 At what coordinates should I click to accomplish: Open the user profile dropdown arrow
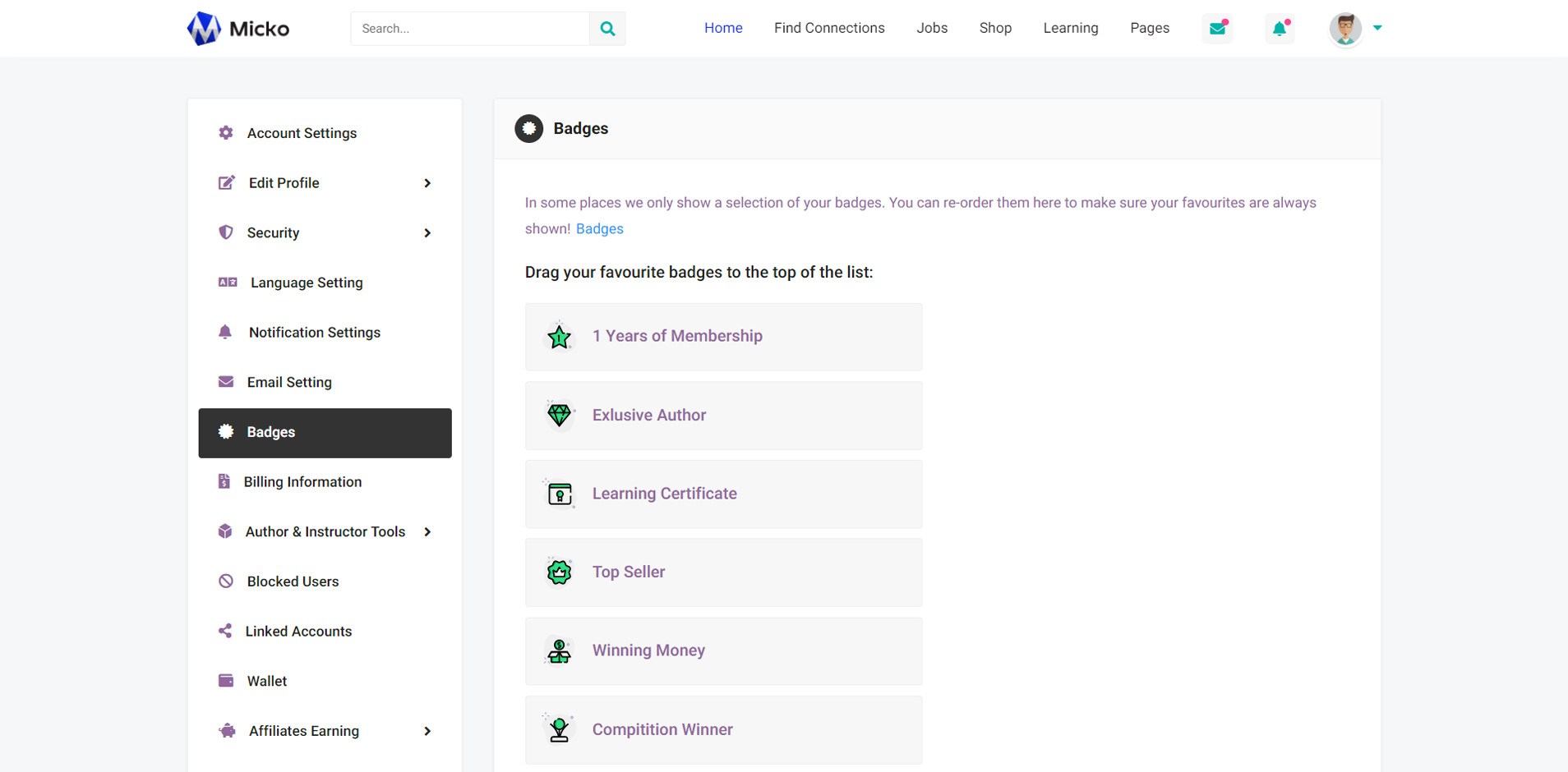(x=1377, y=28)
